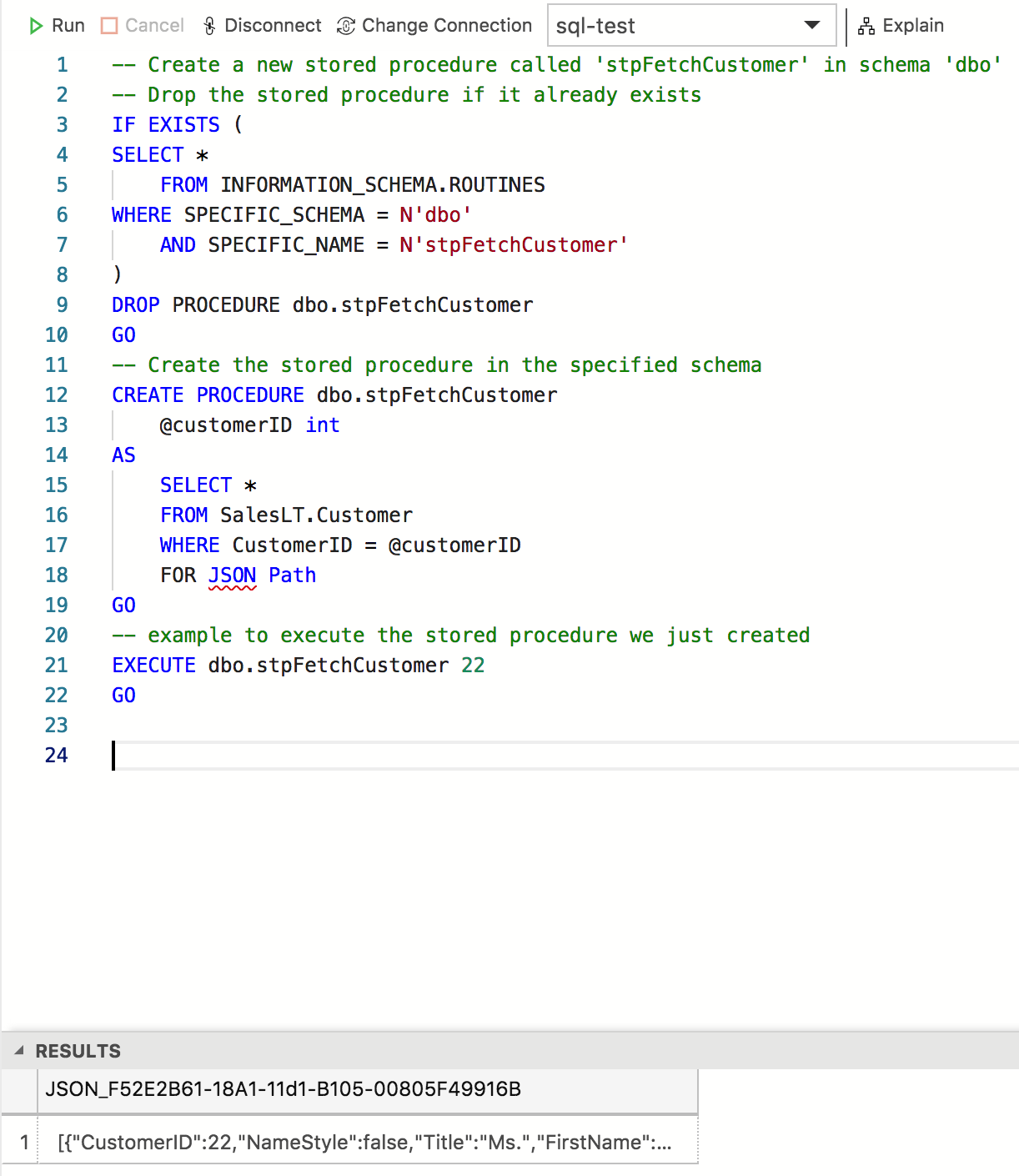Click the @customerID parameter on line 13
The width and height of the screenshot is (1019, 1176).
tap(226, 425)
